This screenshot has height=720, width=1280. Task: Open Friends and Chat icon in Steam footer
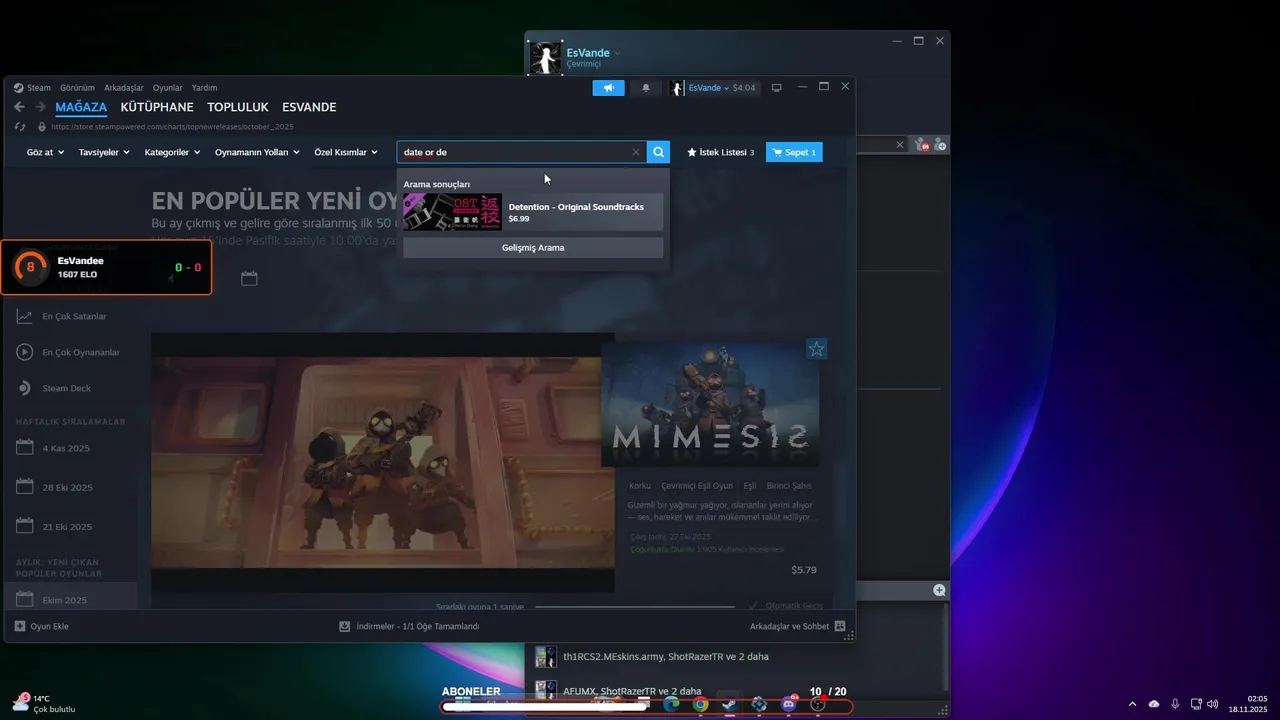click(x=840, y=626)
